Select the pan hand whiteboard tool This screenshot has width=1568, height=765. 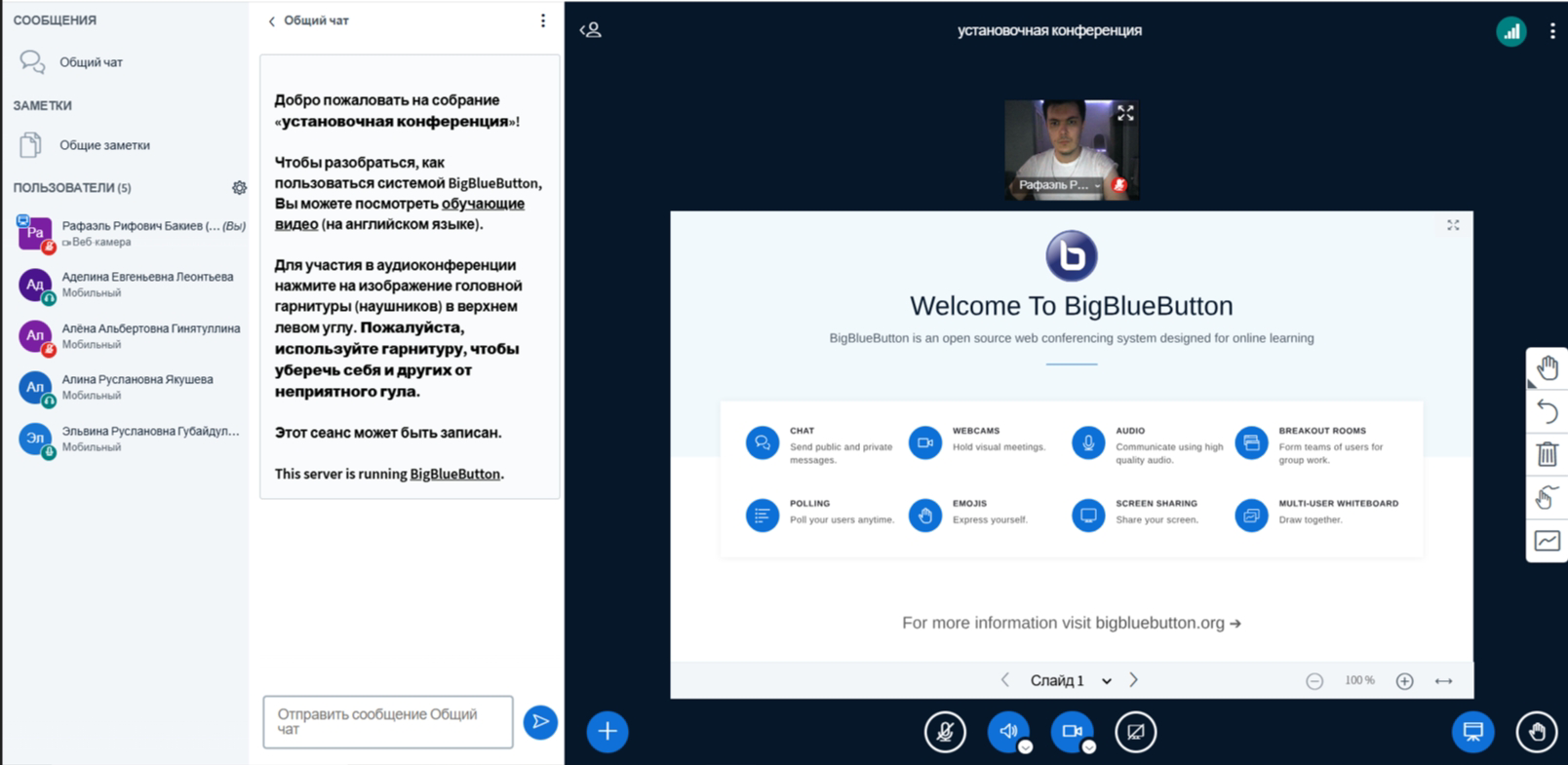coord(1547,368)
